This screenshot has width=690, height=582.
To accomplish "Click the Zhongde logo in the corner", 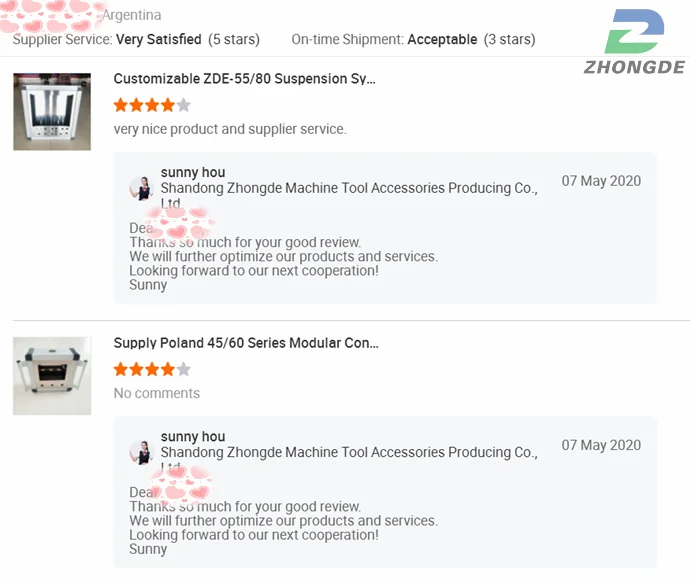I will coord(634,42).
